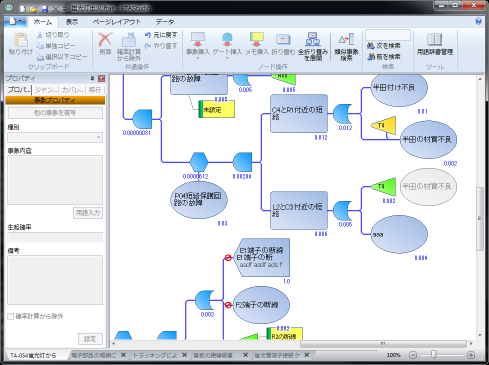Click the similar event search icon
This screenshot has height=365, width=489.
pos(346,39)
